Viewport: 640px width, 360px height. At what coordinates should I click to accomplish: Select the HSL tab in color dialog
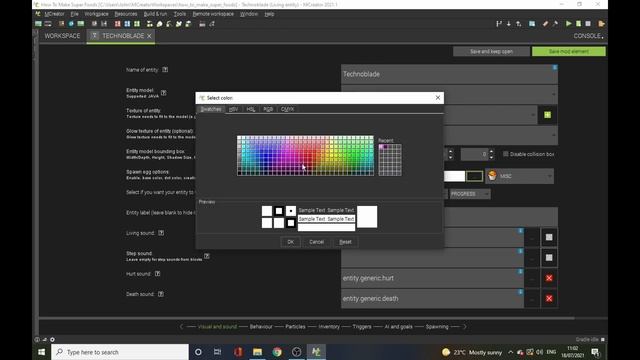click(251, 109)
